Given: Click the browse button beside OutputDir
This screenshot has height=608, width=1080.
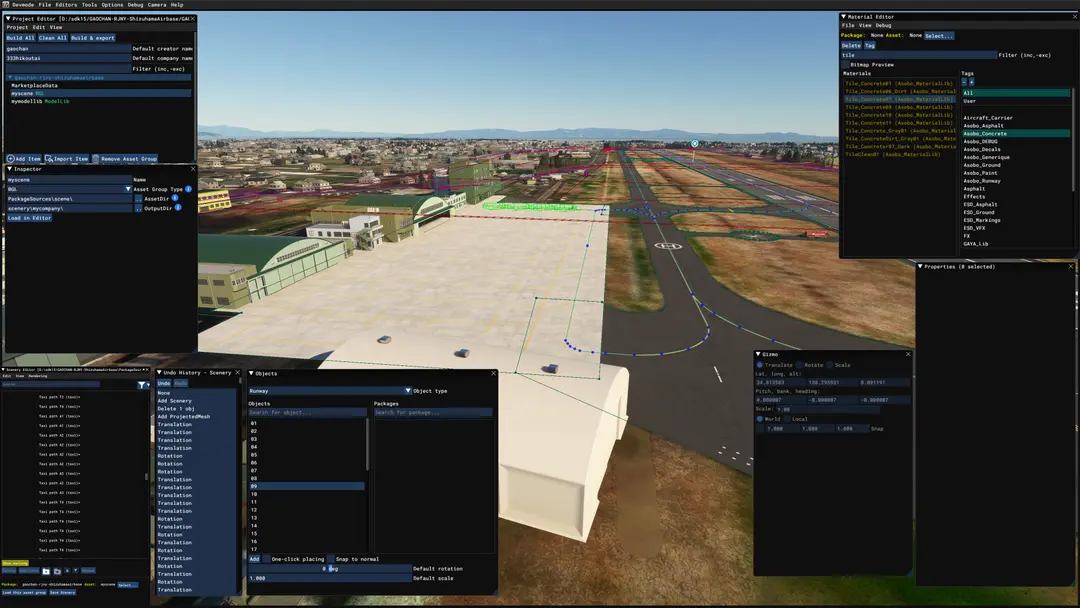Looking at the screenshot, I should pos(138,208).
